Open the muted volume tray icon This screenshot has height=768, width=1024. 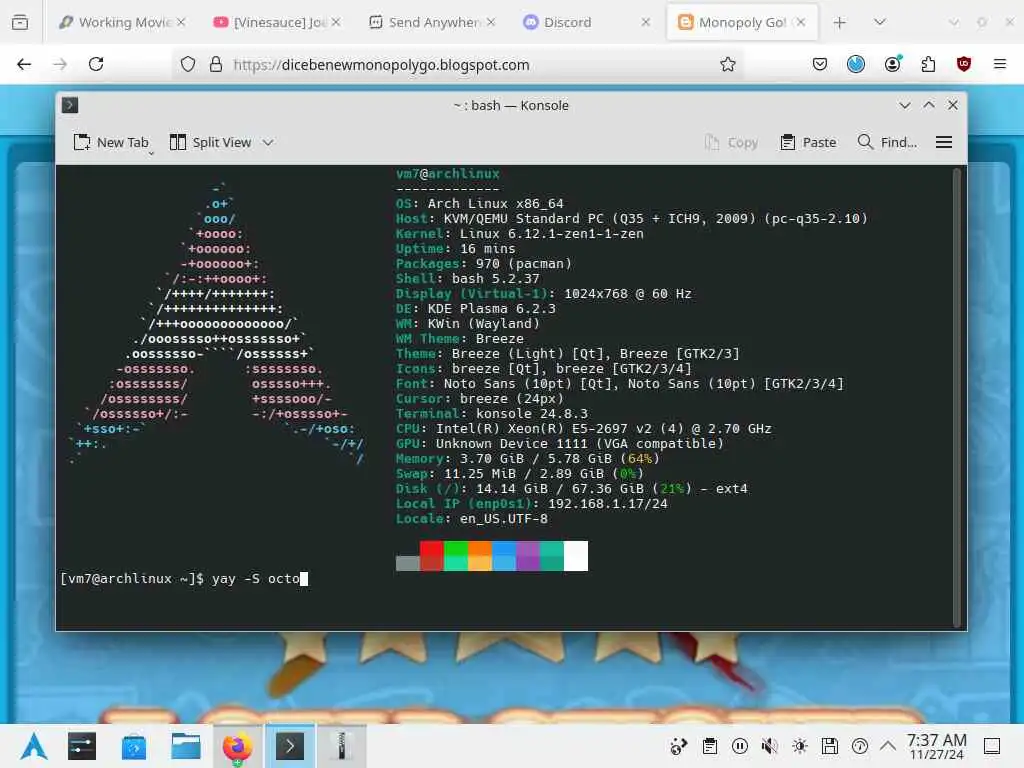(770, 746)
